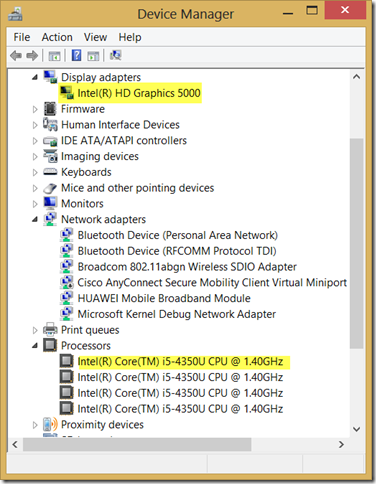376x484 pixels.
Task: Close the Device Manager window
Action: (x=345, y=10)
